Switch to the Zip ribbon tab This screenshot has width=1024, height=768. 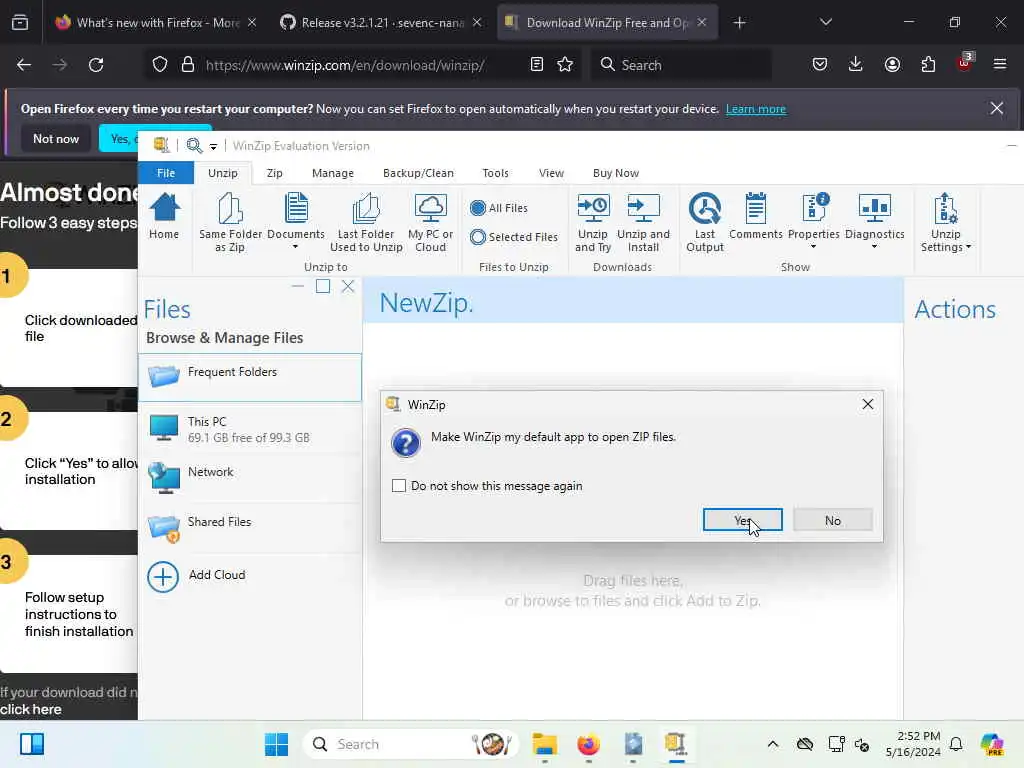[x=274, y=173]
